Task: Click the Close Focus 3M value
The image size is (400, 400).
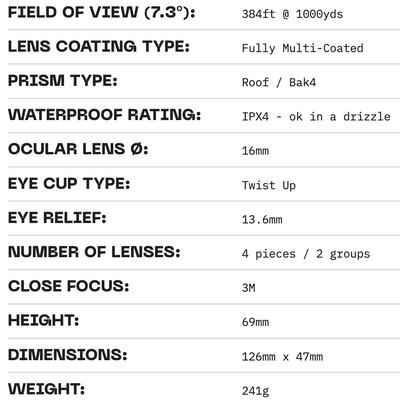Action: coord(249,288)
